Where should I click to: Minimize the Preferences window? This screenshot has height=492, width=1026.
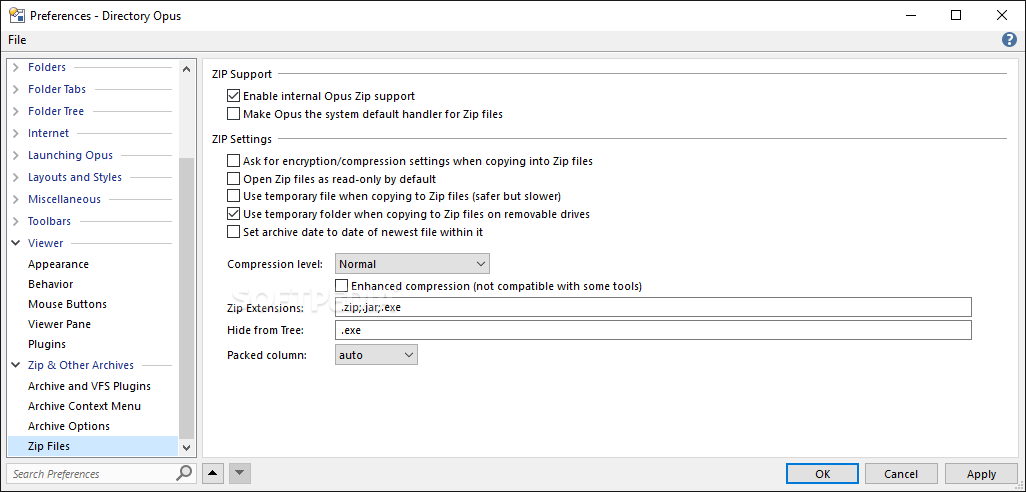tap(911, 16)
